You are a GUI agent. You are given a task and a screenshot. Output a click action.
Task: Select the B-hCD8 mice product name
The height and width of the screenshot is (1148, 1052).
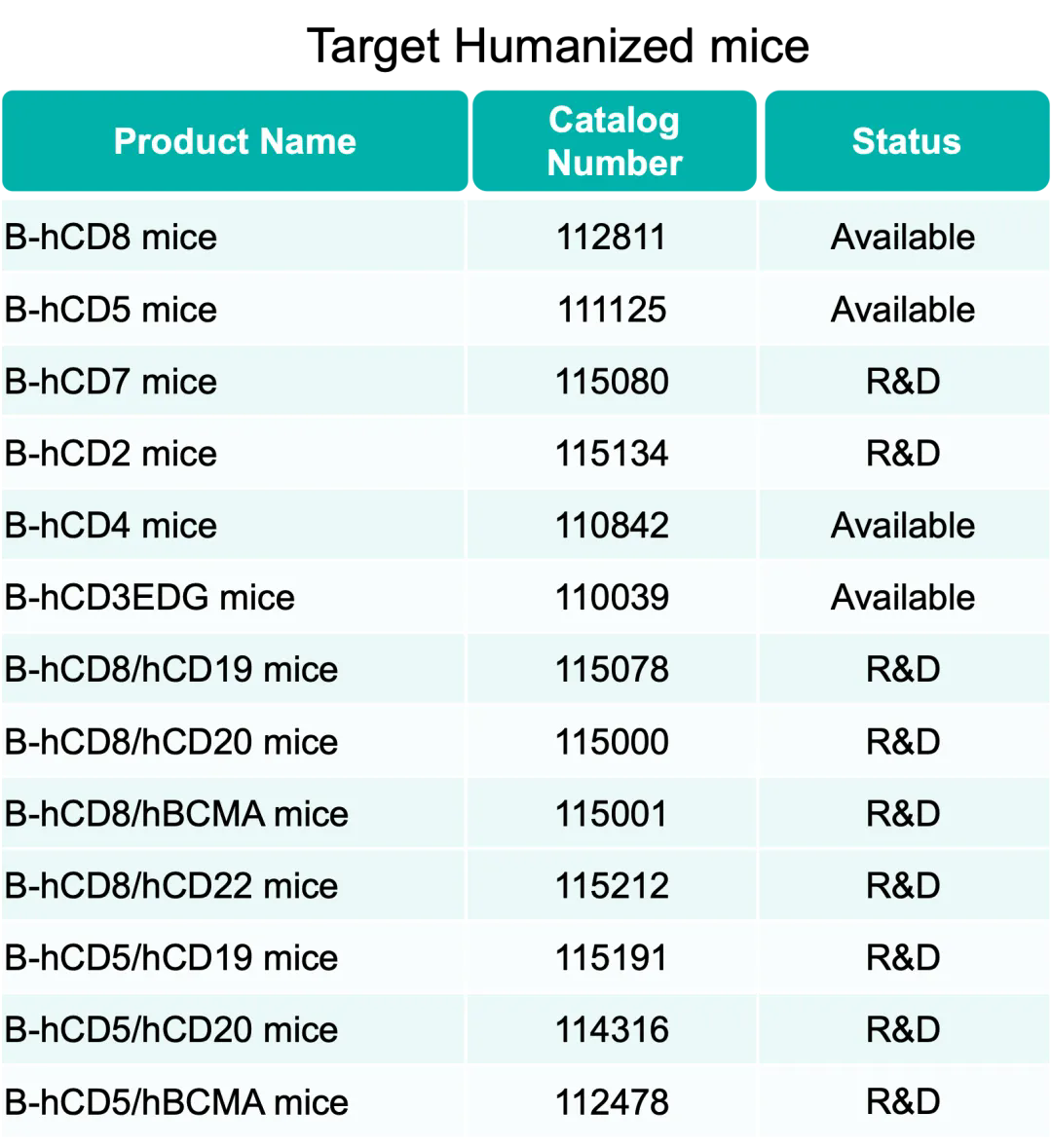point(111,238)
